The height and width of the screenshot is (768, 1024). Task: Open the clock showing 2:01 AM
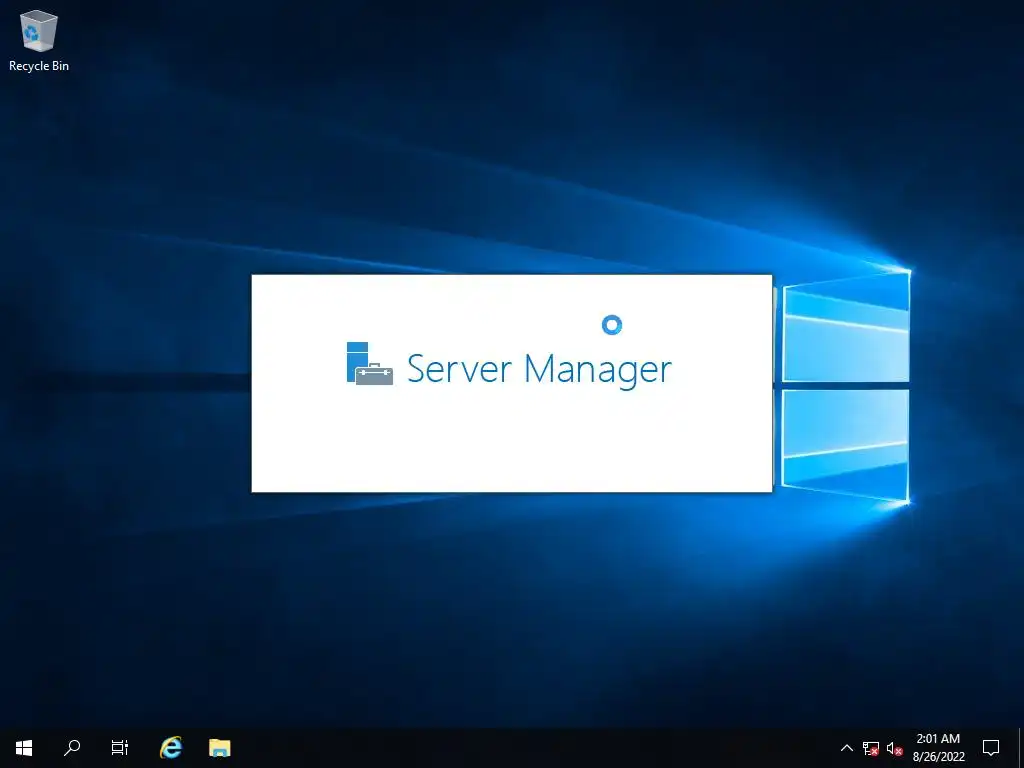(x=938, y=748)
